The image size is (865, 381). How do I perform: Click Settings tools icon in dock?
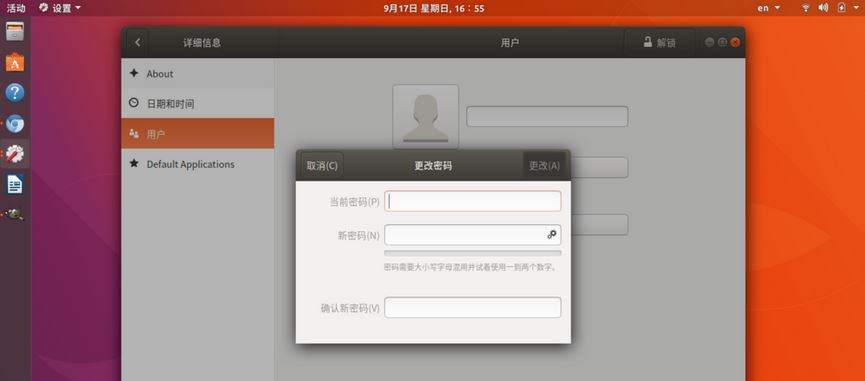pos(15,154)
